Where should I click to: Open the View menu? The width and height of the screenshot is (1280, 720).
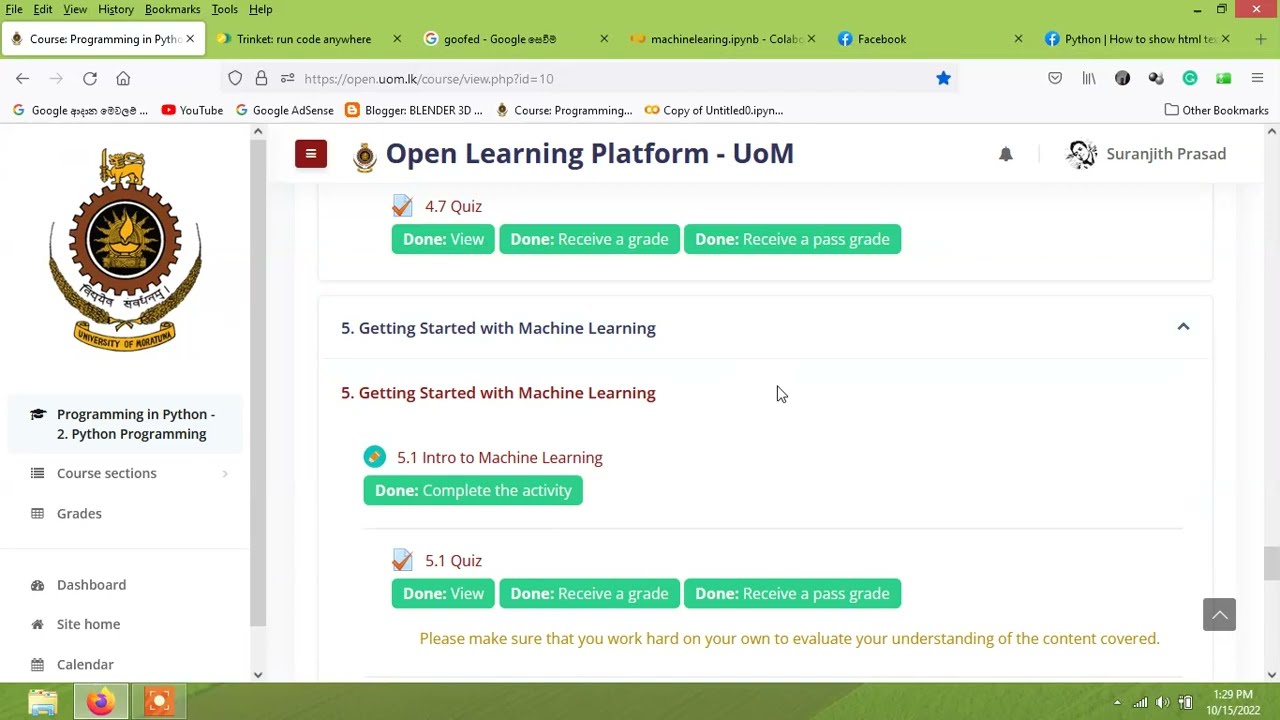point(75,9)
